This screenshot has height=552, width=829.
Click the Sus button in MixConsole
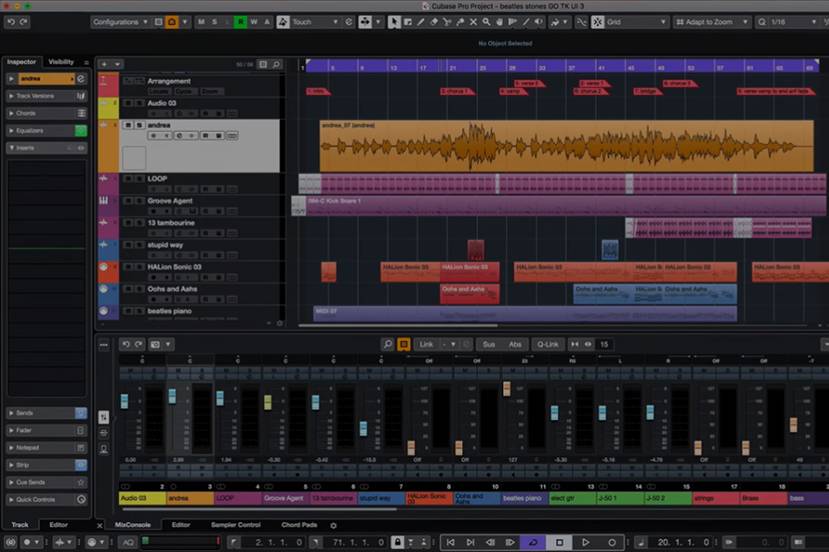coord(489,345)
